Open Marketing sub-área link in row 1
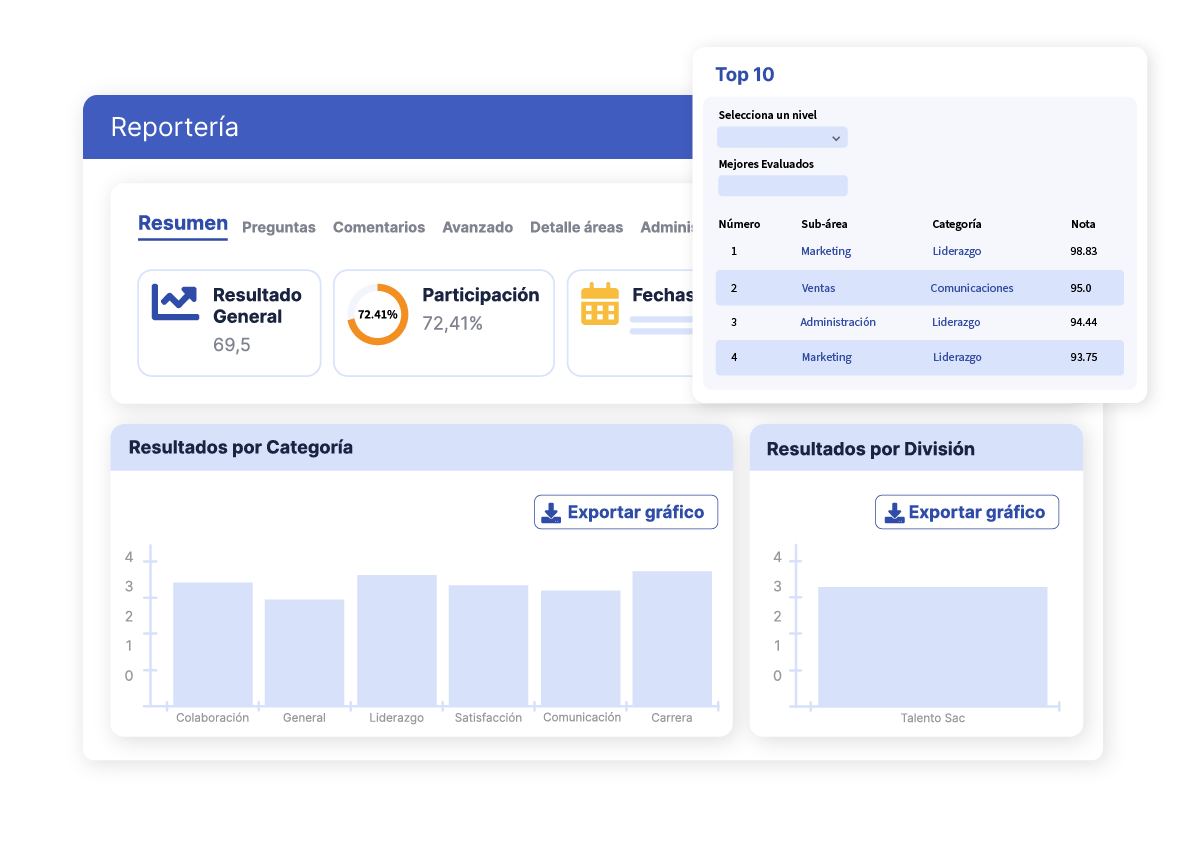This screenshot has width=1185, height=859. [826, 251]
